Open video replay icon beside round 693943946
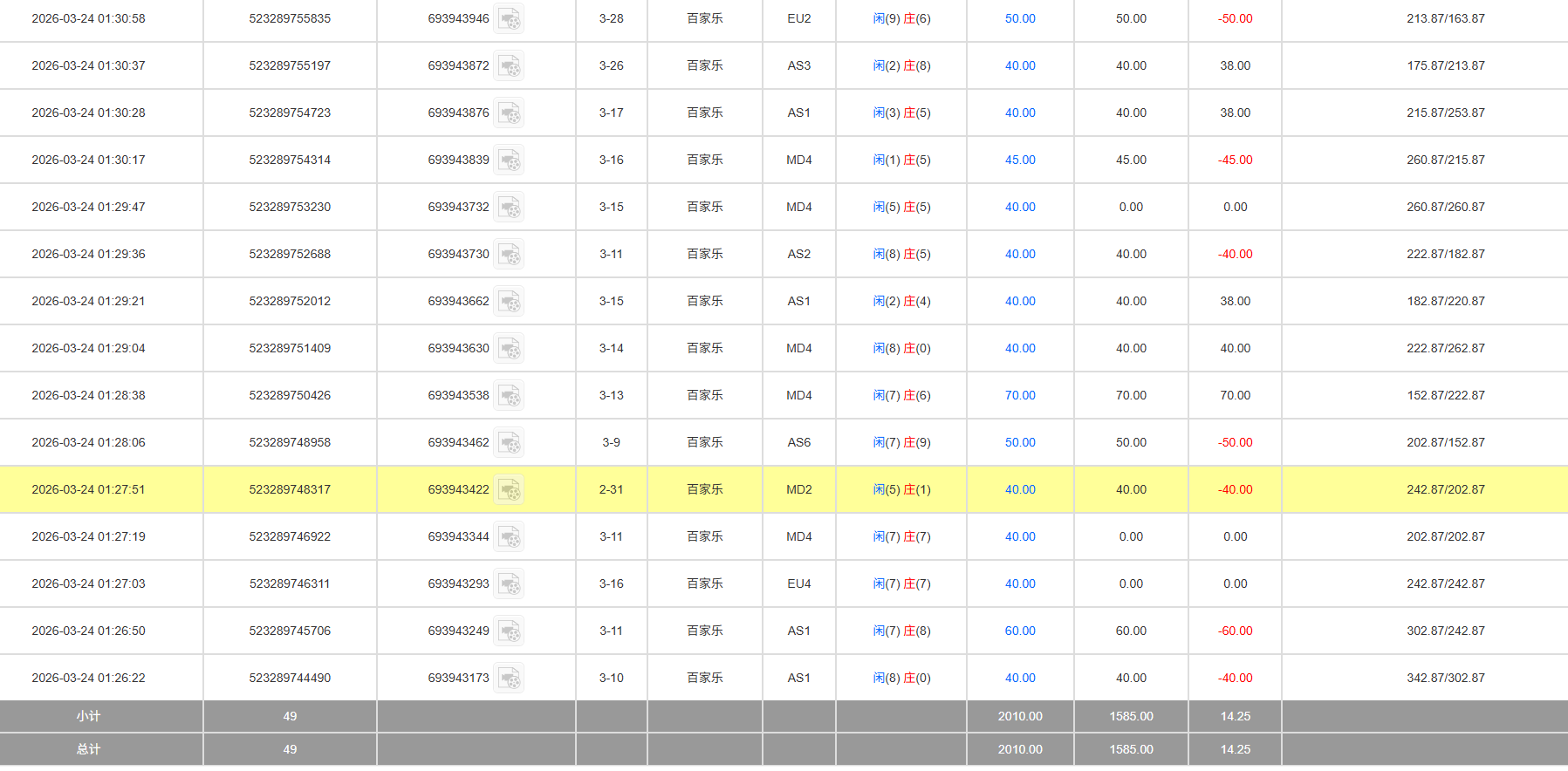This screenshot has height=771, width=1568. point(509,19)
